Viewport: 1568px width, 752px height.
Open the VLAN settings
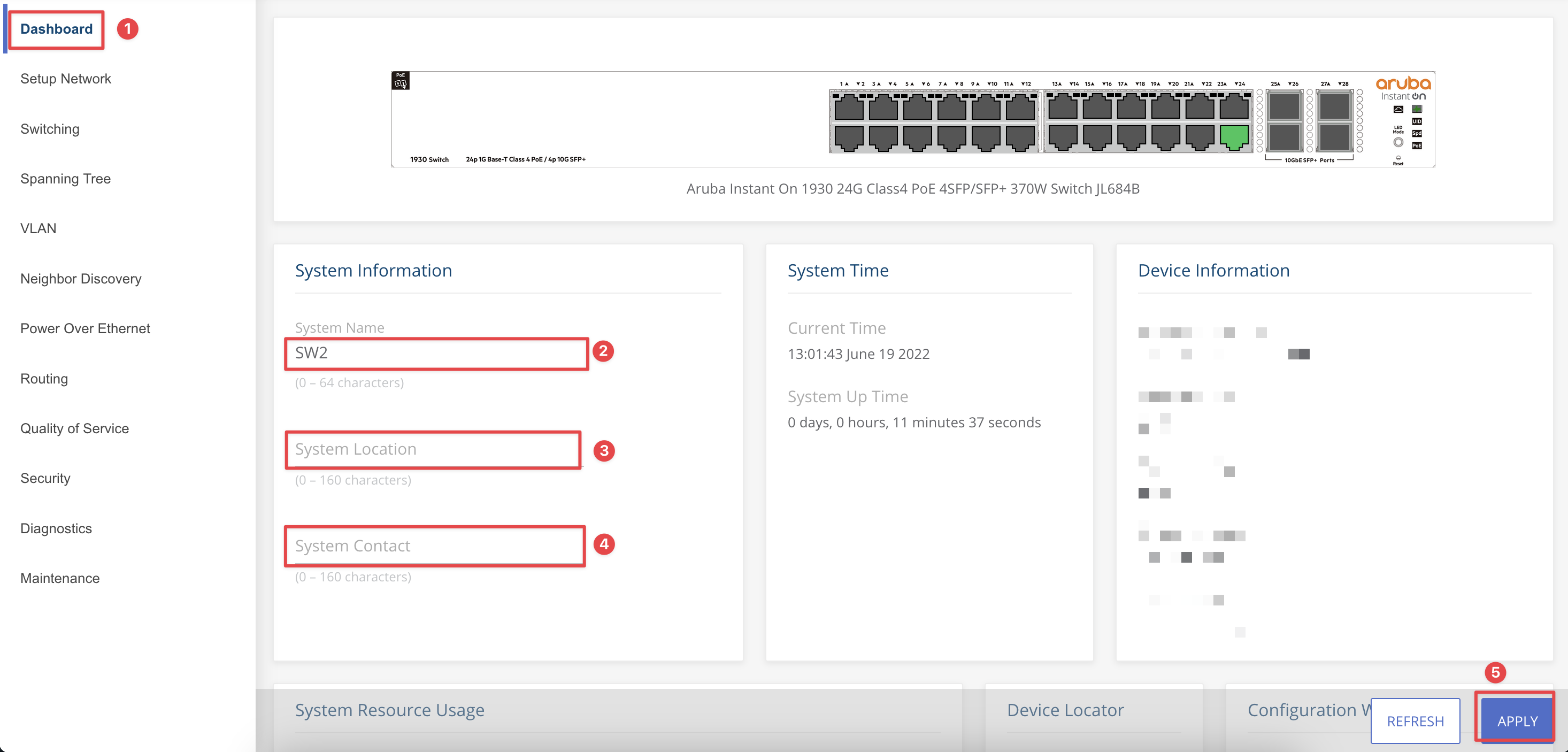[x=39, y=228]
